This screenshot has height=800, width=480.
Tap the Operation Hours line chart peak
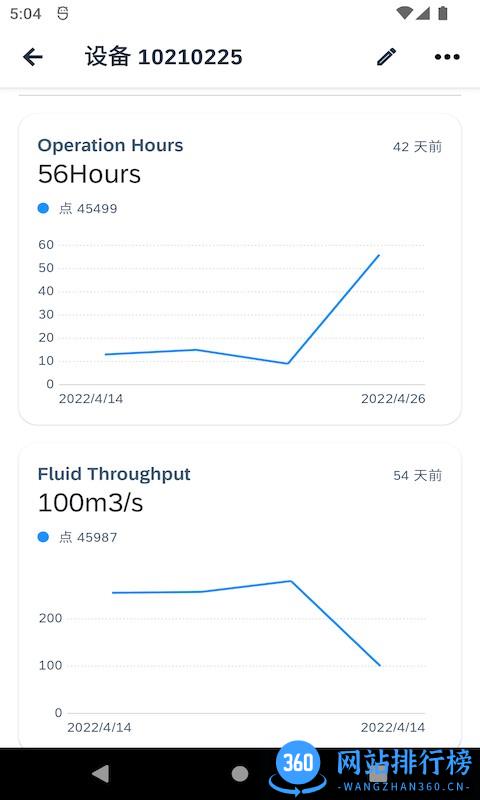379,255
